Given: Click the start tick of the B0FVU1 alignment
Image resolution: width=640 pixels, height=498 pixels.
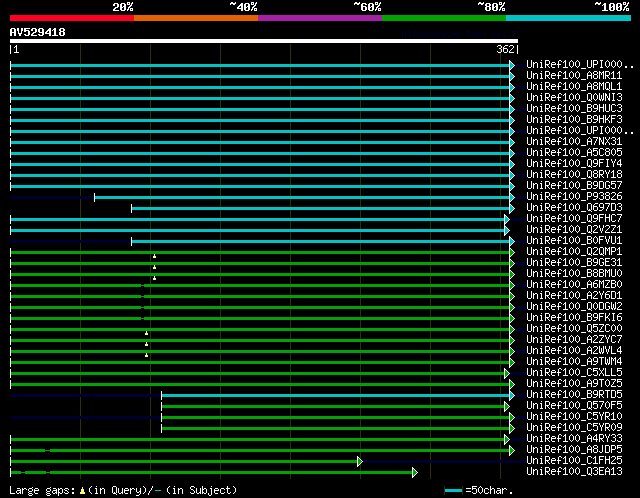Looking at the screenshot, I should [131, 242].
